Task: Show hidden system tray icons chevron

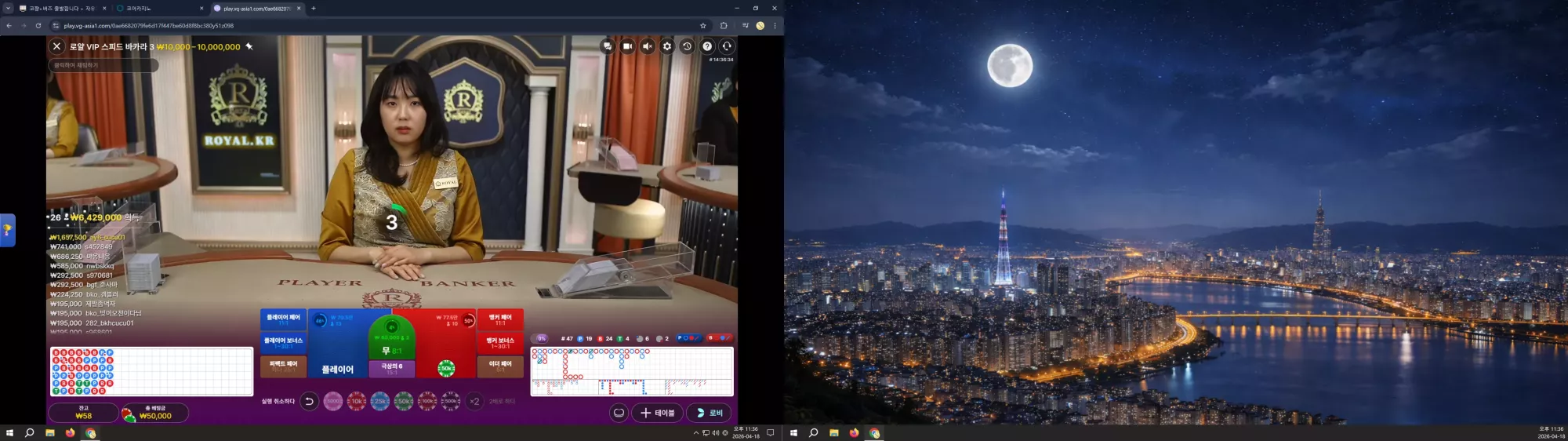Action: [x=695, y=432]
